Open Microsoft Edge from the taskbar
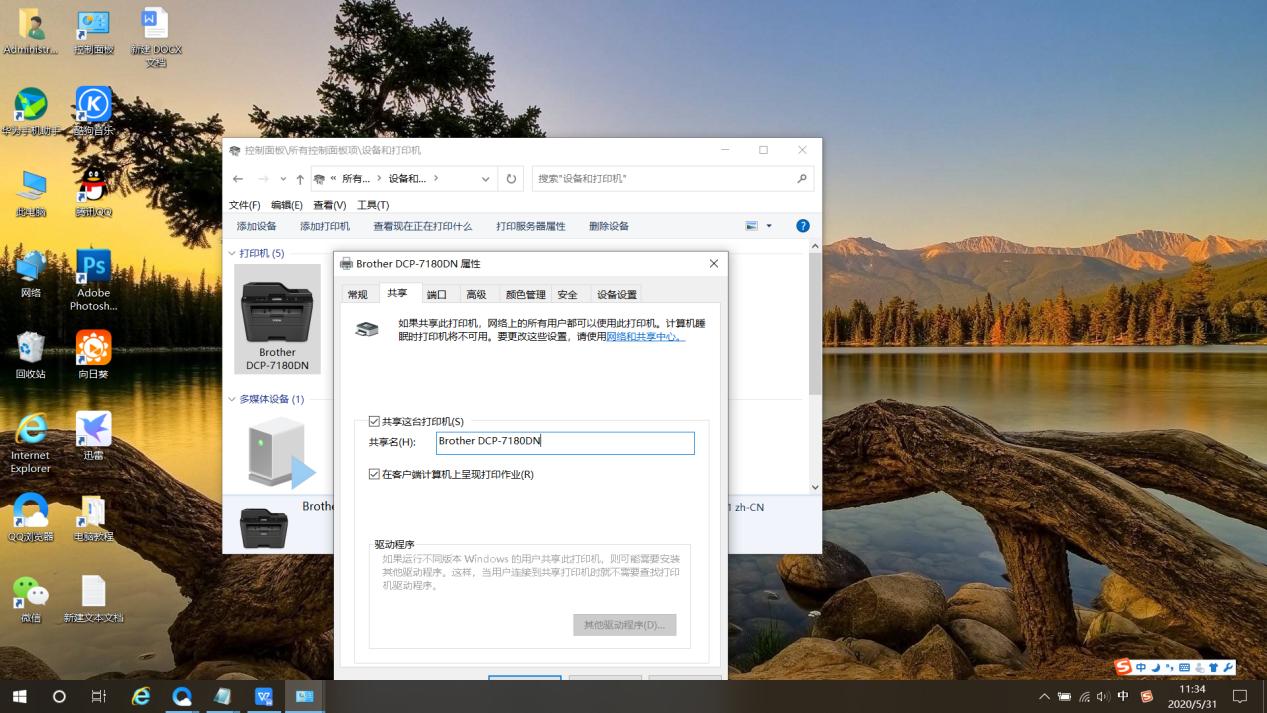This screenshot has height=713, width=1267. pyautogui.click(x=140, y=696)
